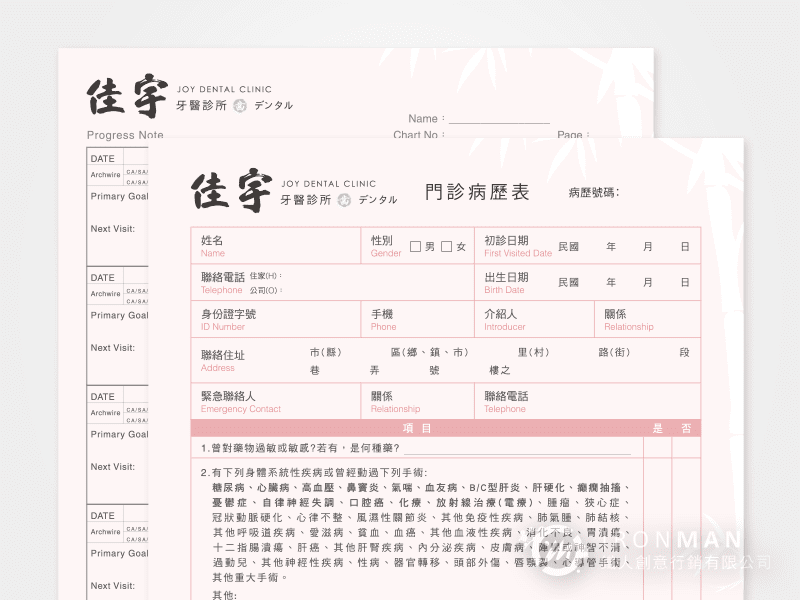Image resolution: width=800 pixels, height=600 pixels.
Task: Click the 市(縣) text in the address row
Action: pyautogui.click(x=325, y=352)
